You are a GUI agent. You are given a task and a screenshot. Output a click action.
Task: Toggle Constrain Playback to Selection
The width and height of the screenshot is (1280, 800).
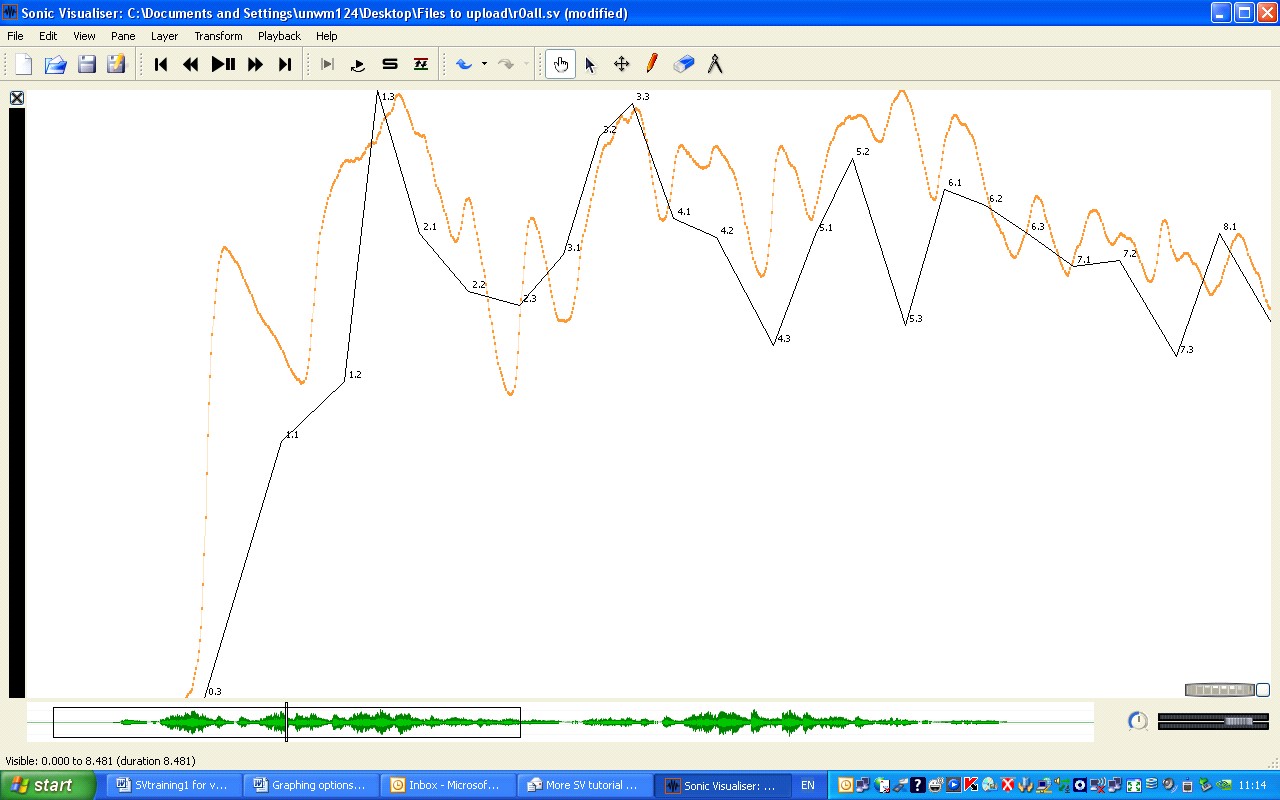[x=327, y=64]
